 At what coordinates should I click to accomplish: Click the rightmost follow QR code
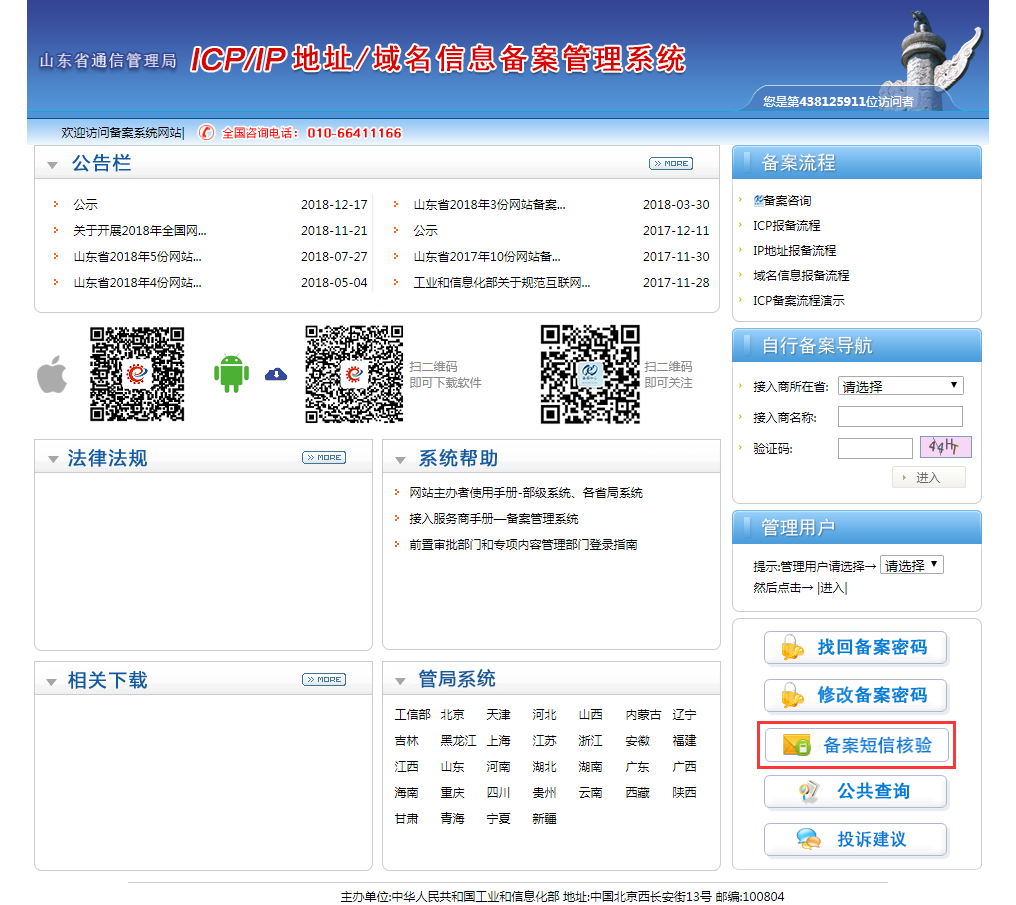point(589,374)
